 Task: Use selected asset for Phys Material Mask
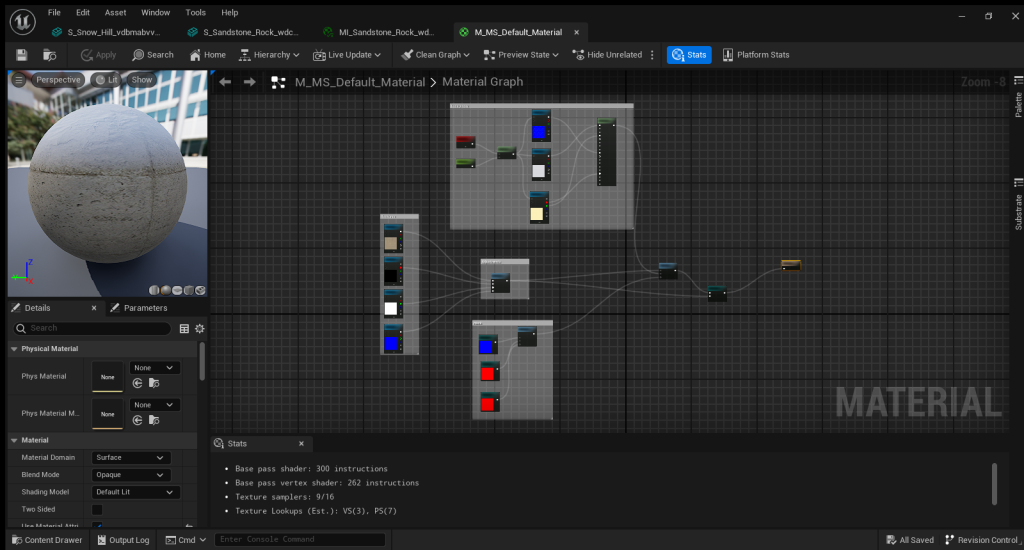pos(138,421)
